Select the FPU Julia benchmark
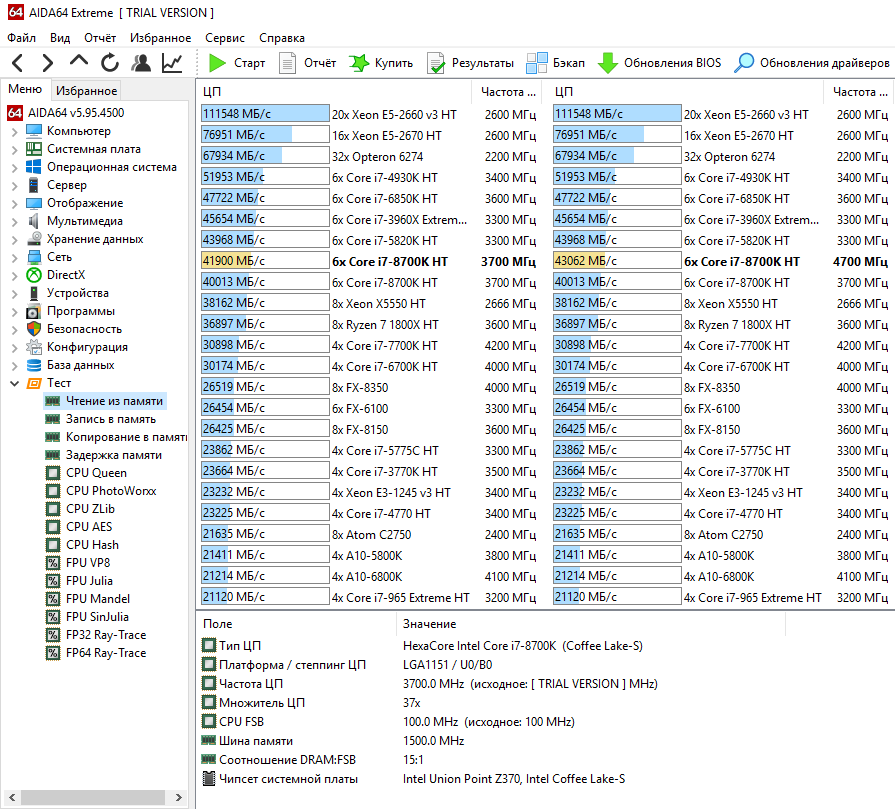The width and height of the screenshot is (895, 809). 89,581
